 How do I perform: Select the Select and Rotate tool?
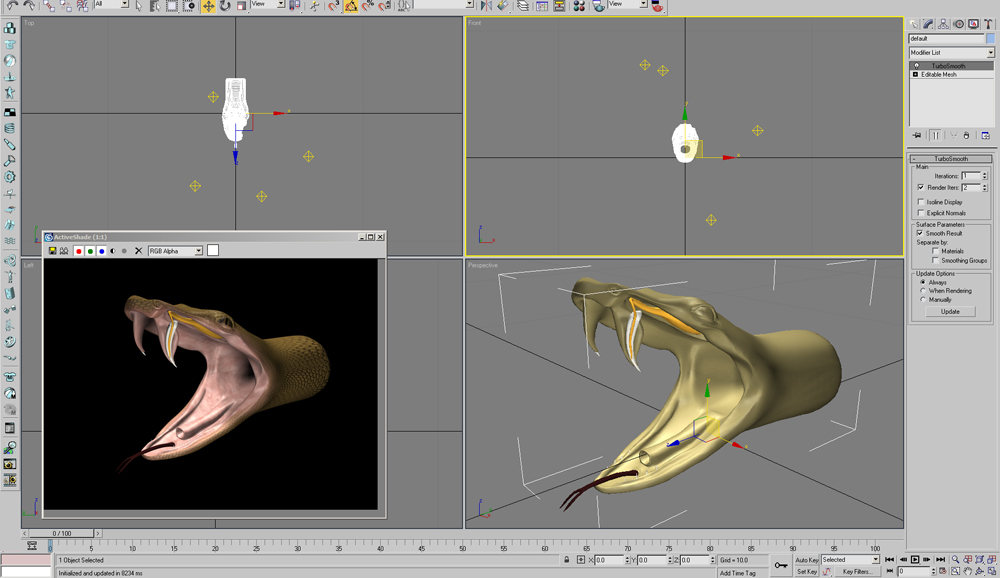tap(226, 5)
